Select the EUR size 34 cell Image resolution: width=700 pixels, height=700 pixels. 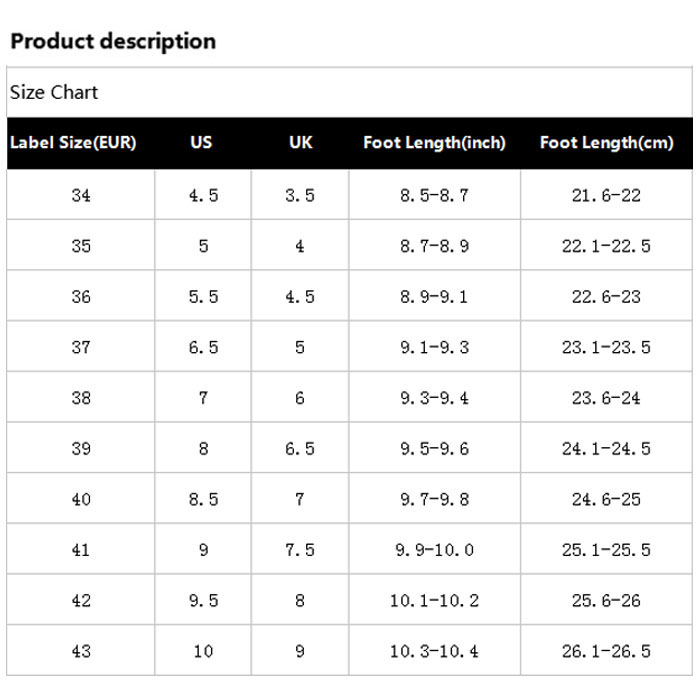[x=81, y=195]
